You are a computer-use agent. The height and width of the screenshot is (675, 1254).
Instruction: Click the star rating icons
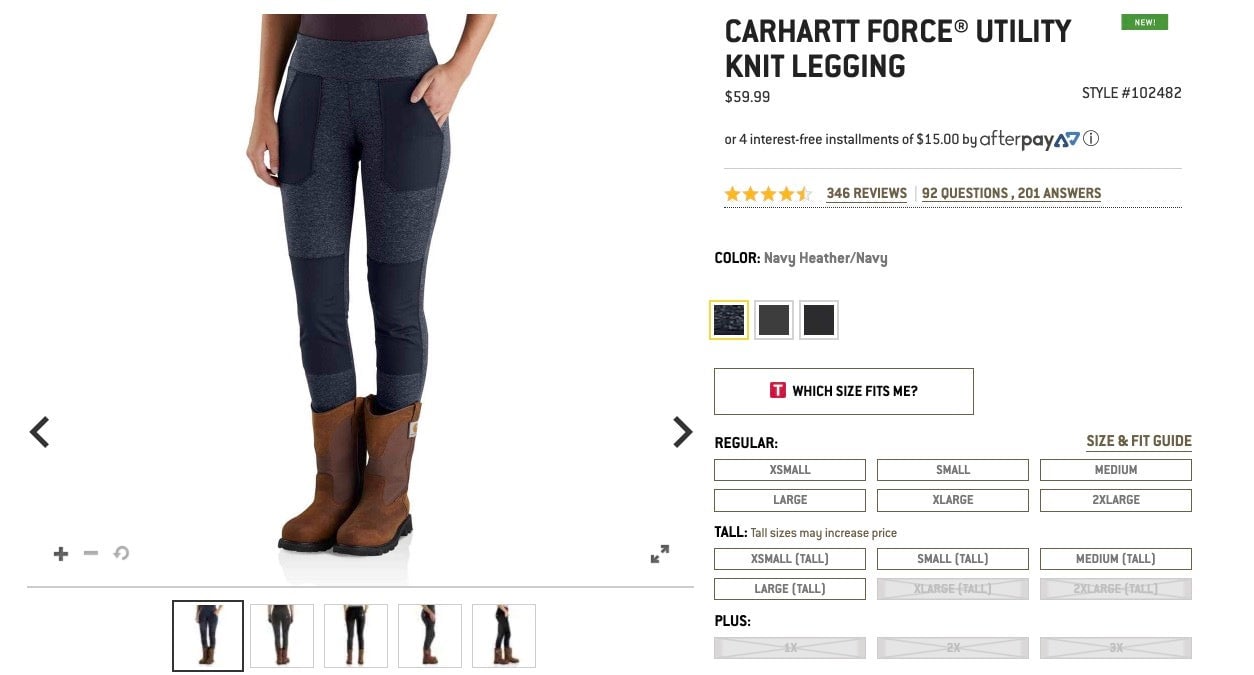point(768,194)
